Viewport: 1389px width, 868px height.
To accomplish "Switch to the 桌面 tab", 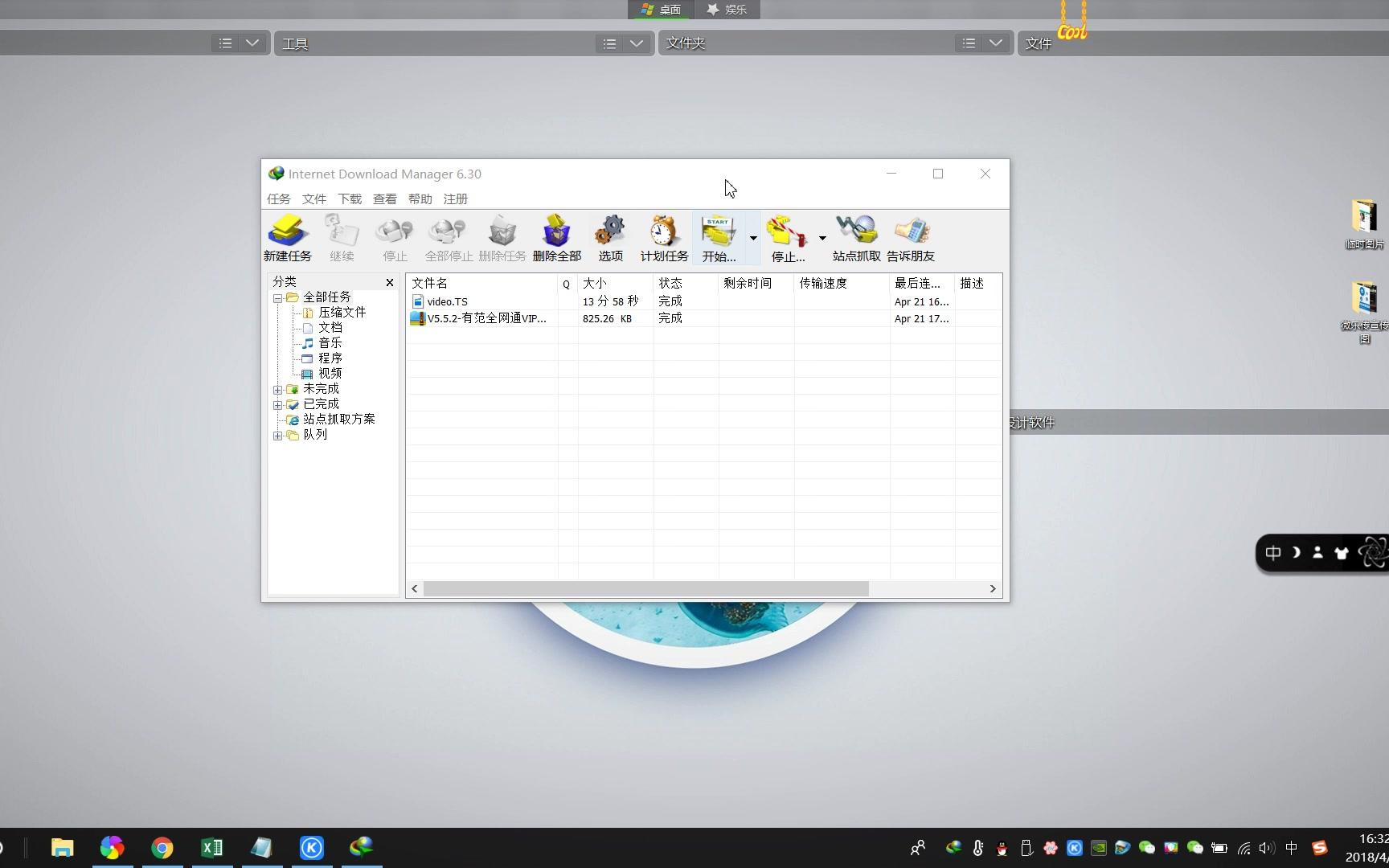I will tap(662, 10).
